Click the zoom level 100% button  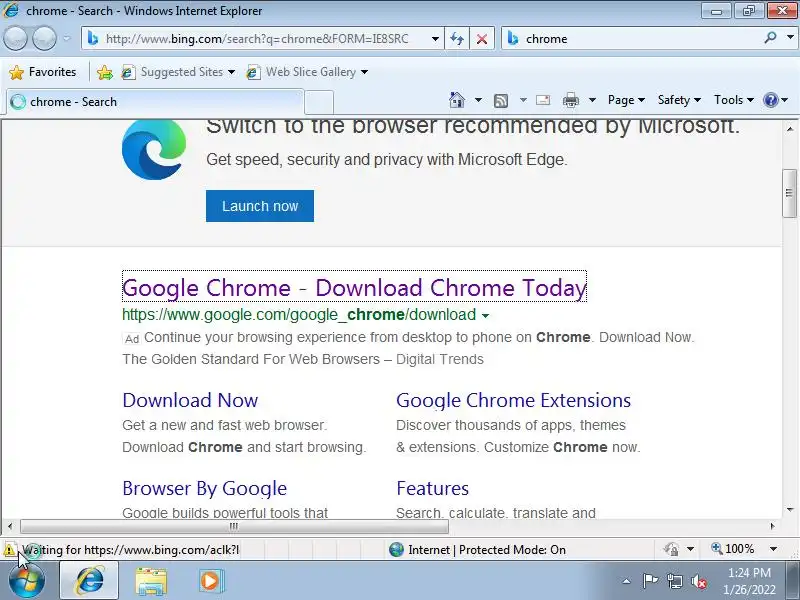733,549
